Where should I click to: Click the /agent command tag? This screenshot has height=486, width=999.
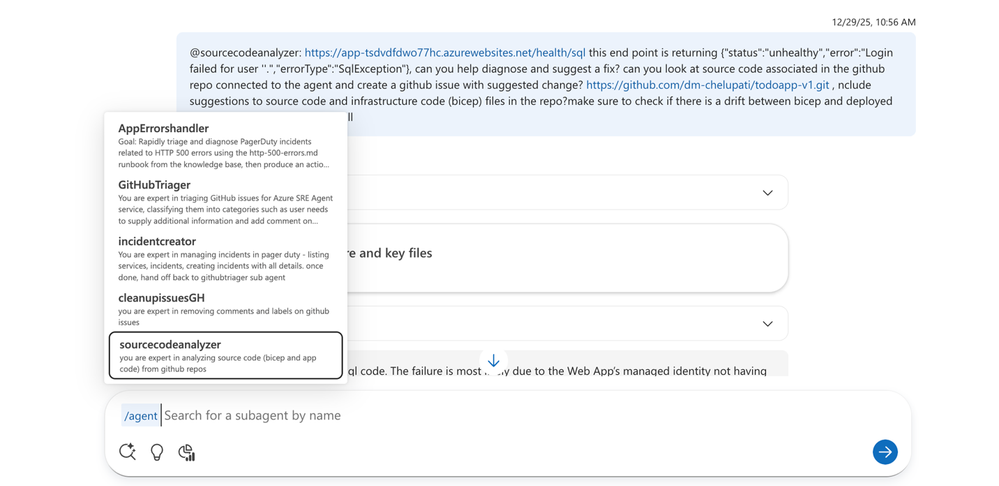[140, 416]
